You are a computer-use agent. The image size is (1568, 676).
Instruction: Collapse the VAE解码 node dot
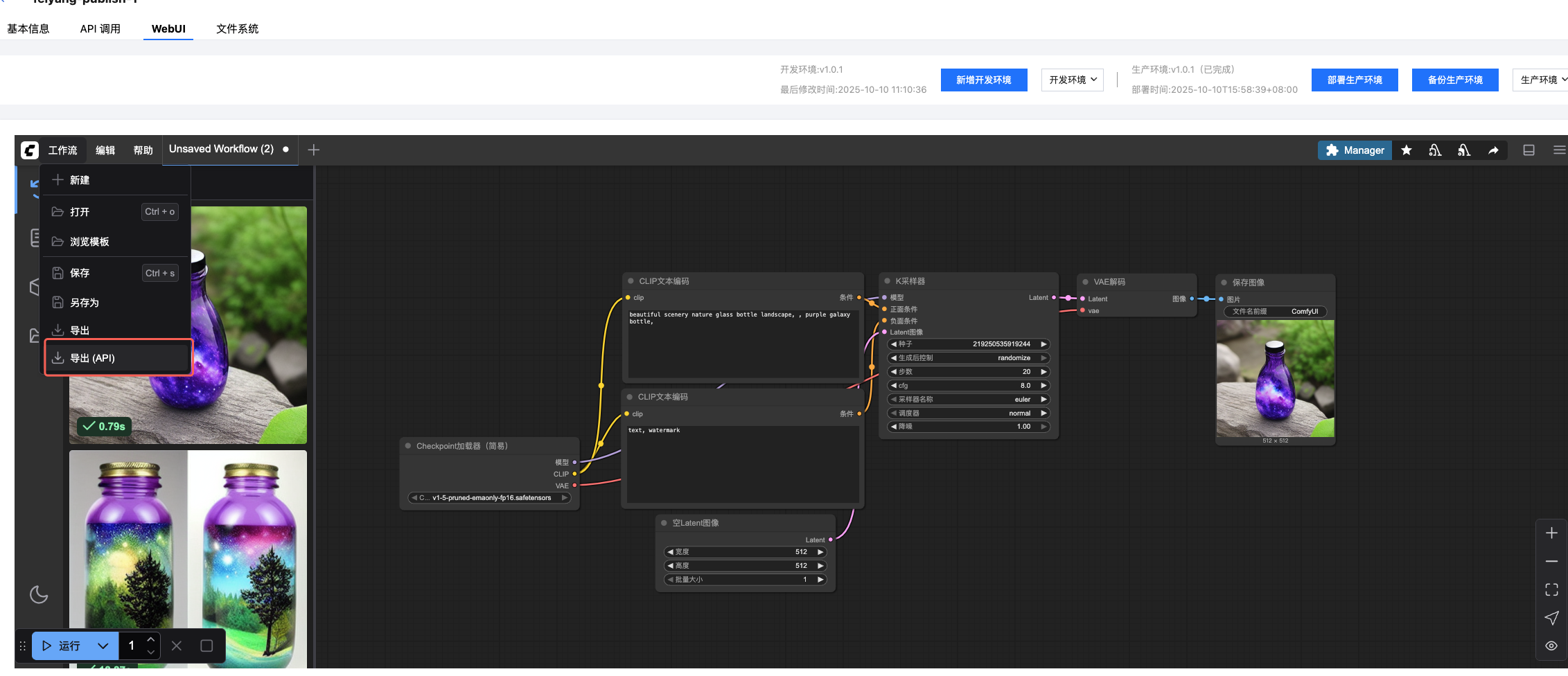pos(1085,282)
